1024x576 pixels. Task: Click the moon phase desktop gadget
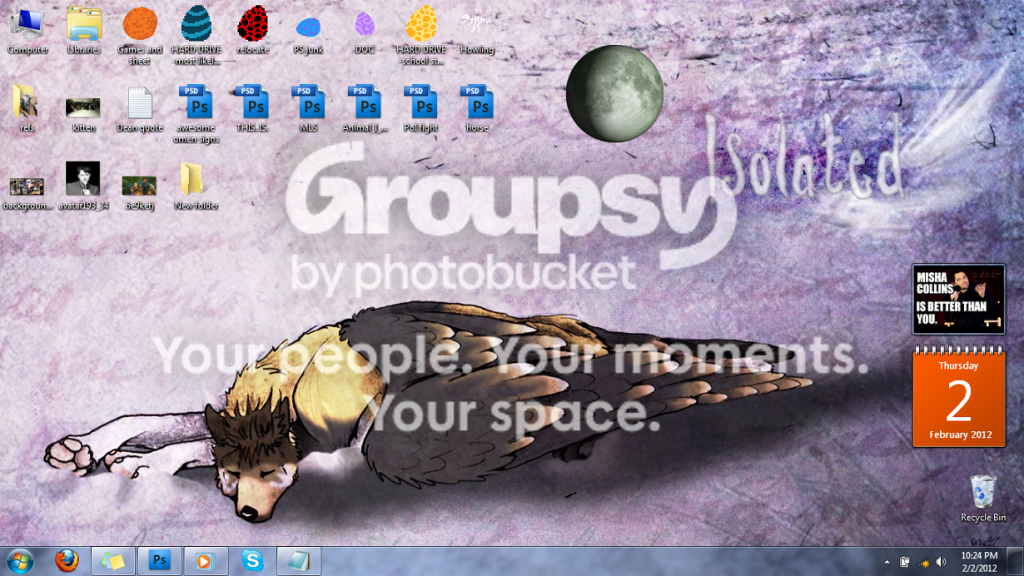coord(615,93)
